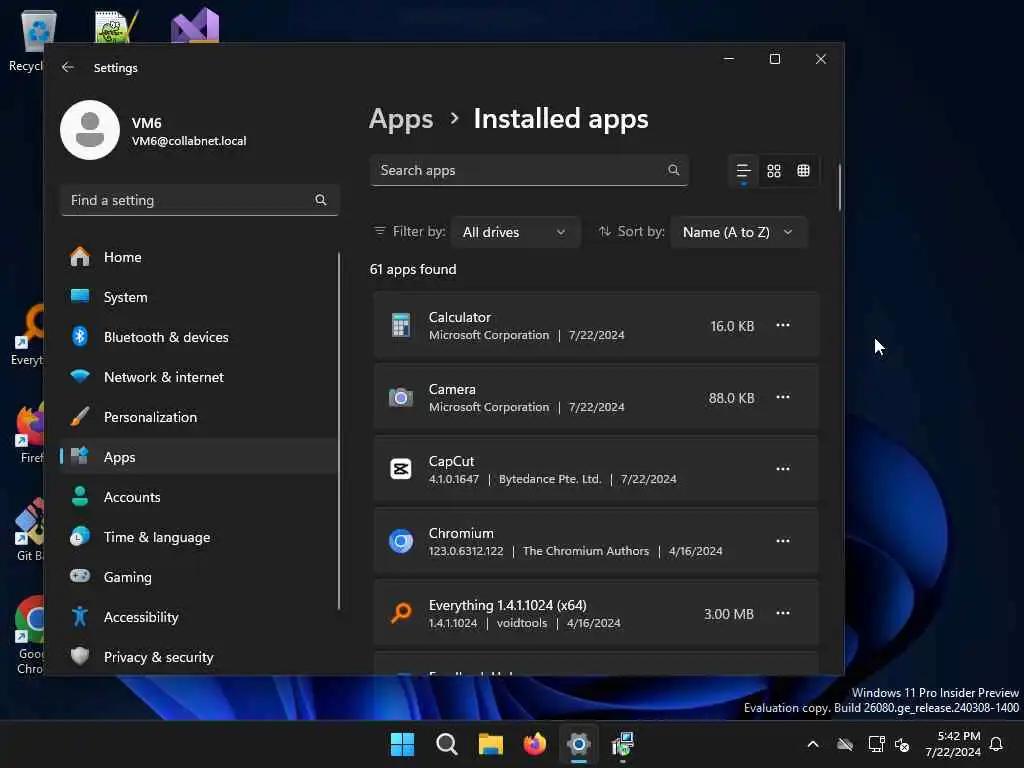Click the VM6@collabnet.local account text
Screen dimensions: 1024x768
[x=189, y=141]
